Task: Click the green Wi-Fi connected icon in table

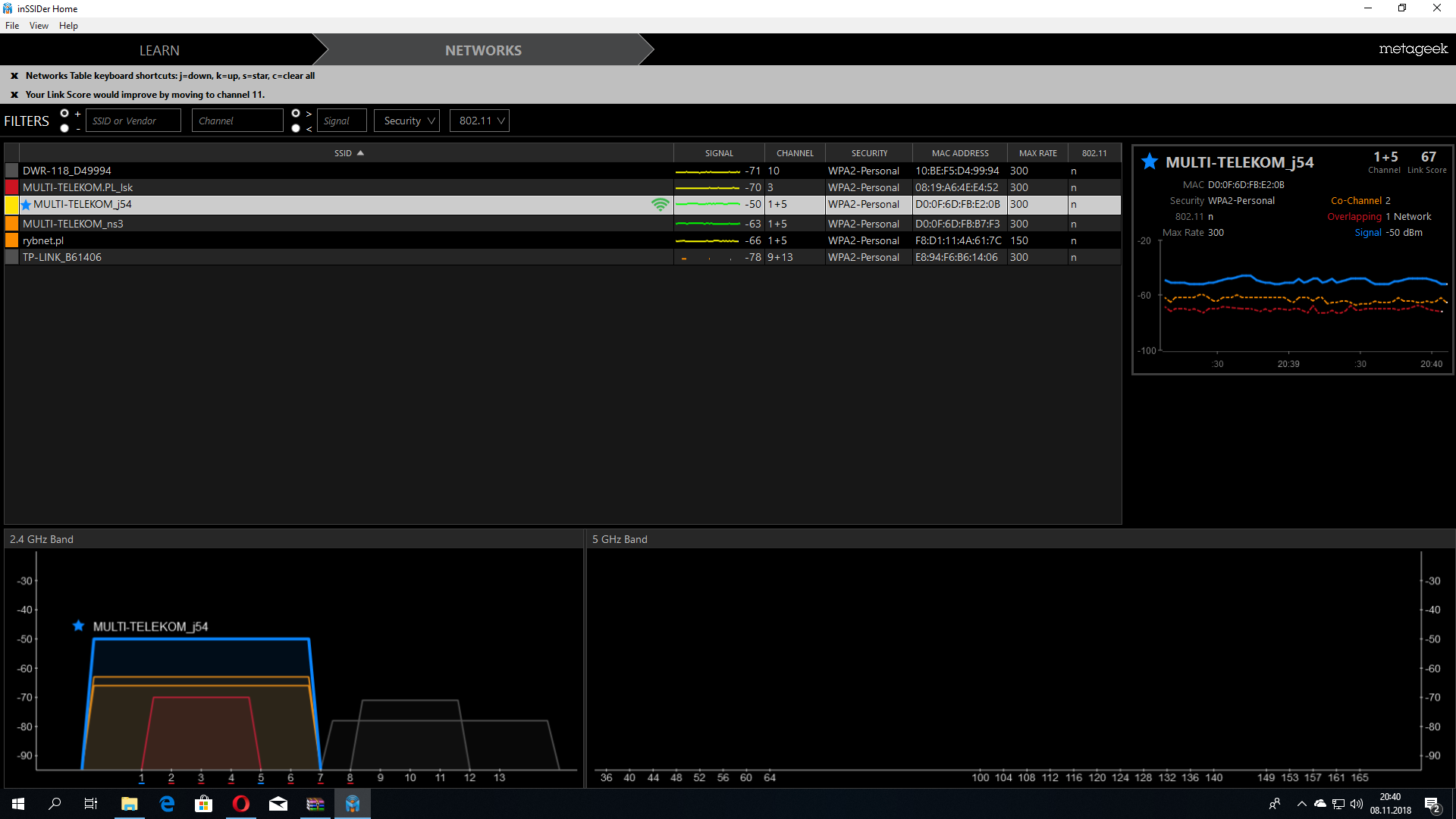Action: tap(660, 205)
